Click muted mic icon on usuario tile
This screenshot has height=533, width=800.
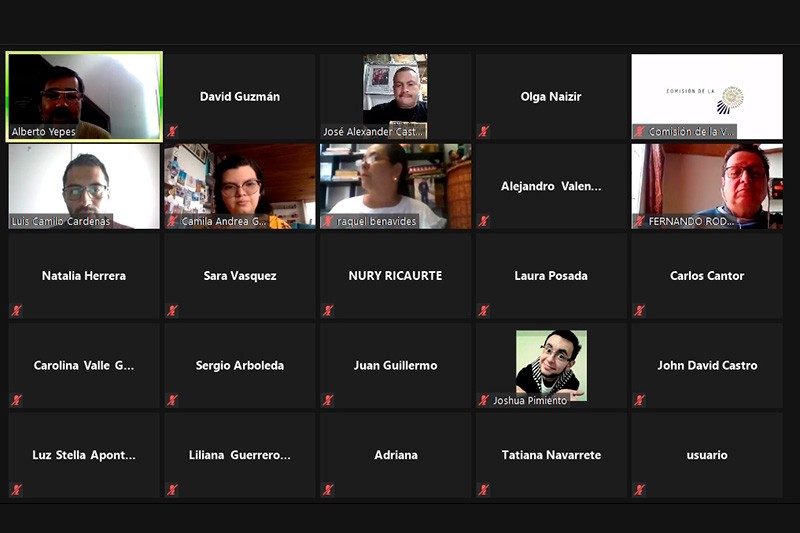[x=639, y=490]
